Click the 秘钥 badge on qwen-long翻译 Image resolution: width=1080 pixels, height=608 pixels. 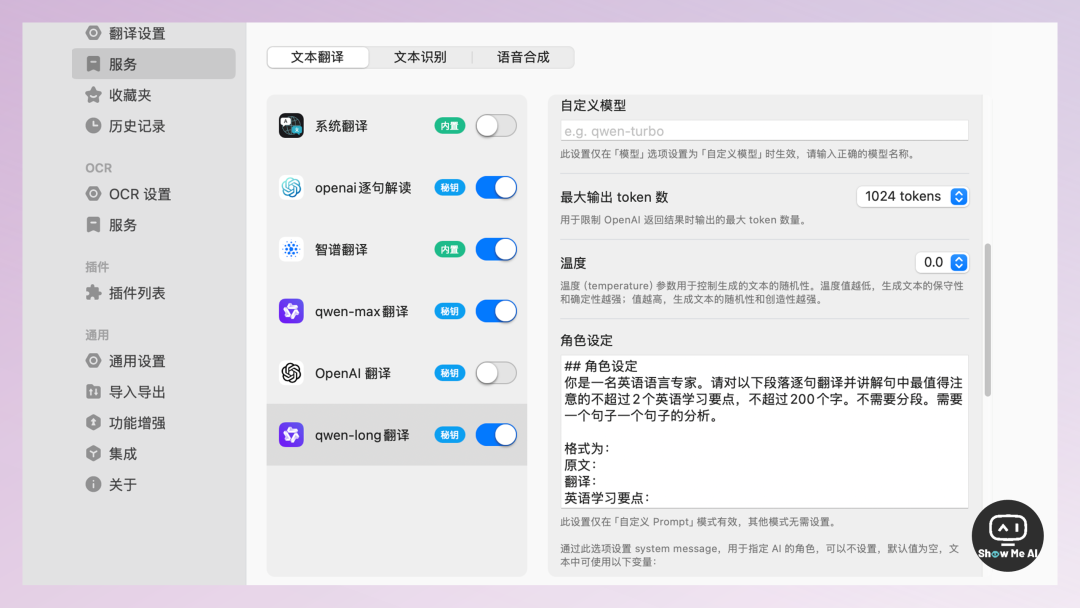(x=450, y=434)
